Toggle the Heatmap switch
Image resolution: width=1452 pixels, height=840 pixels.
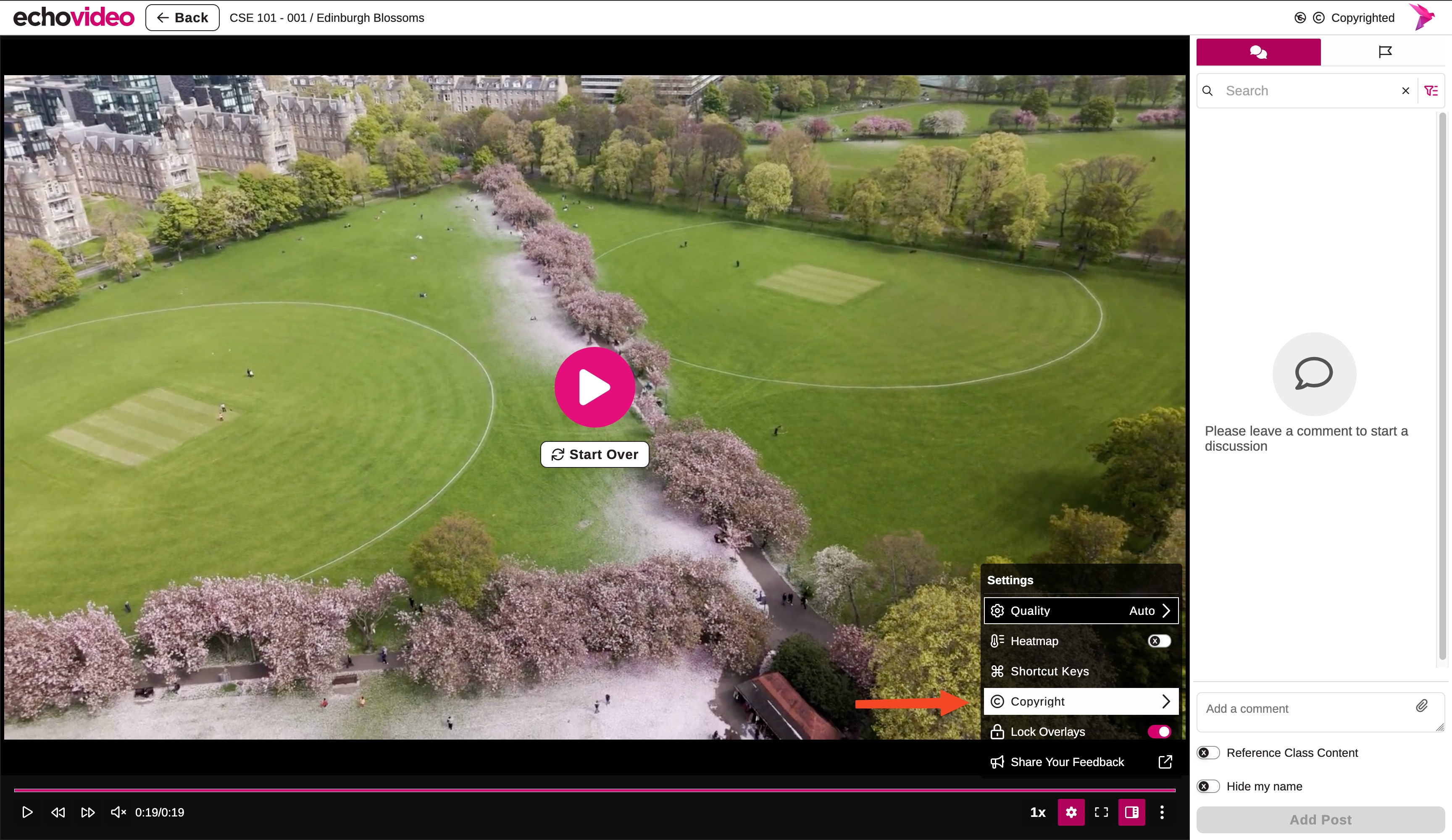1159,641
